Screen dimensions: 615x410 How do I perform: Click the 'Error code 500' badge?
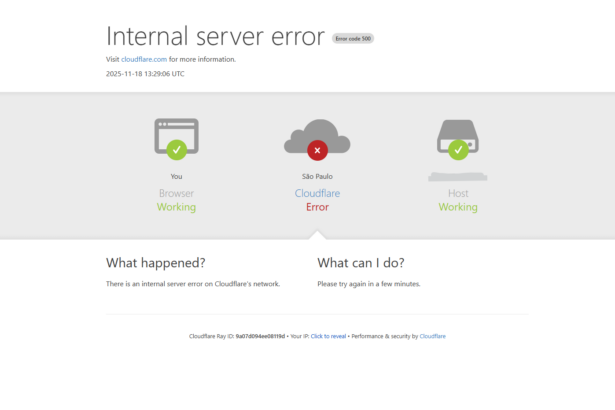[x=353, y=38]
